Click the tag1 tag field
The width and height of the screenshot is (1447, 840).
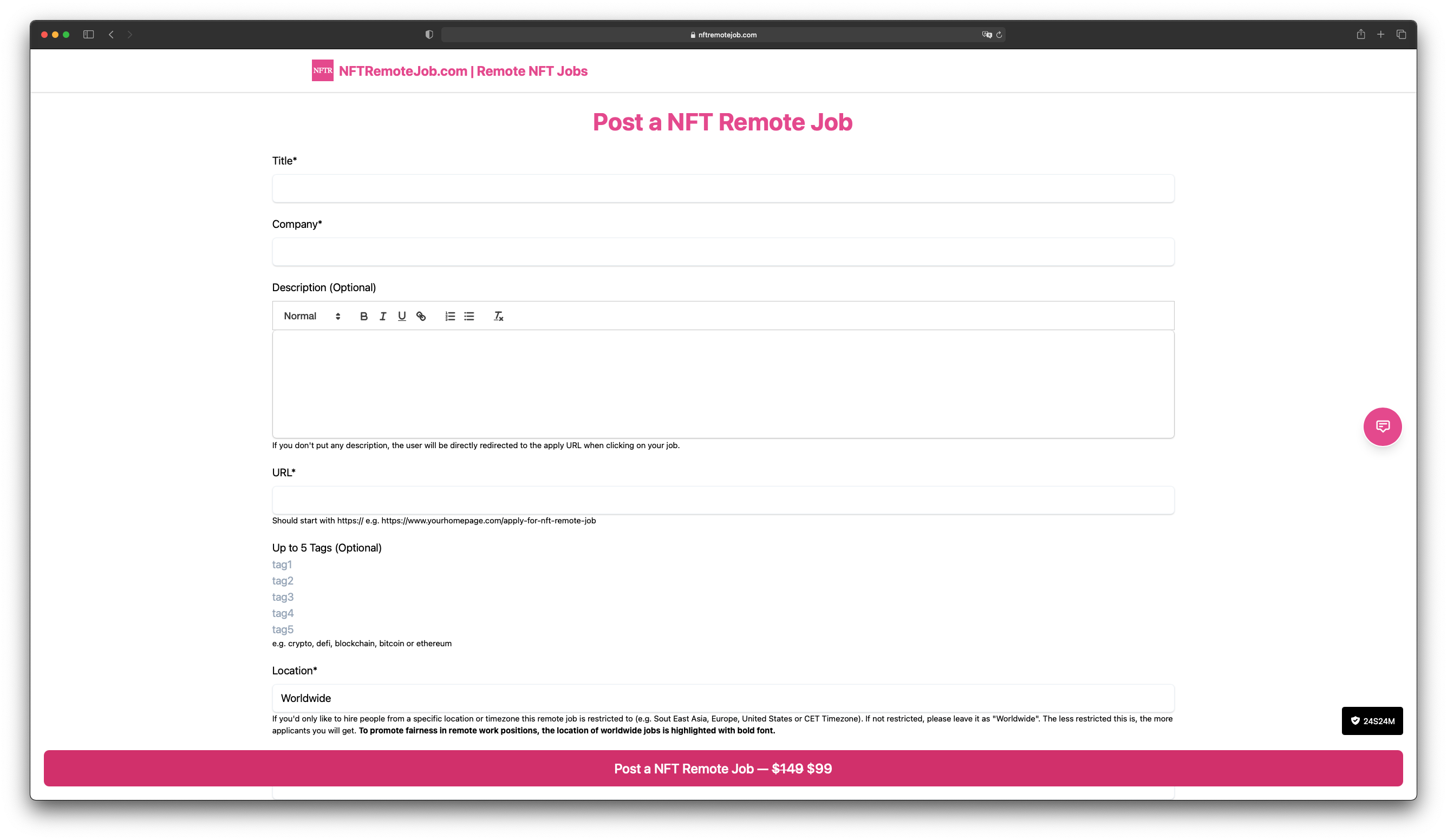(282, 565)
